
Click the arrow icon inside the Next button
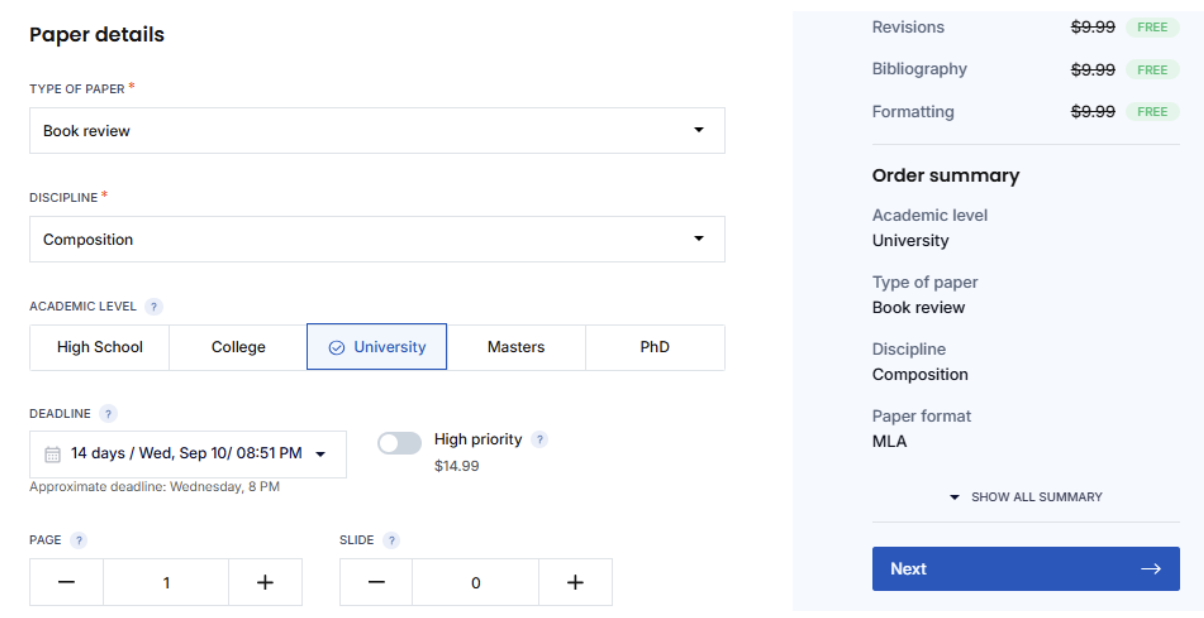point(1151,568)
